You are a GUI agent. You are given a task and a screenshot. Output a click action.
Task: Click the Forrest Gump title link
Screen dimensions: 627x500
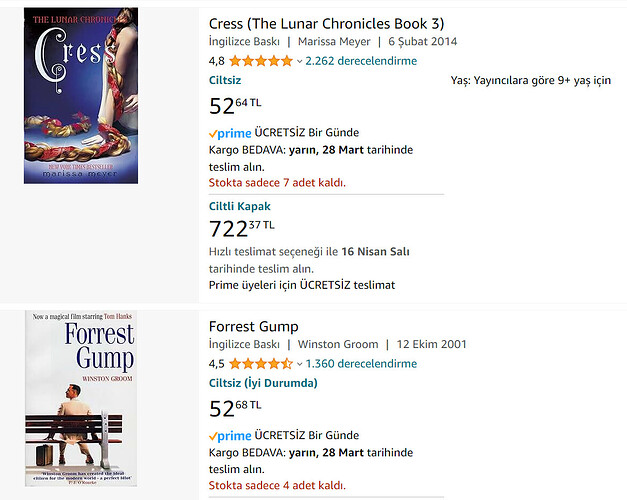tap(254, 326)
